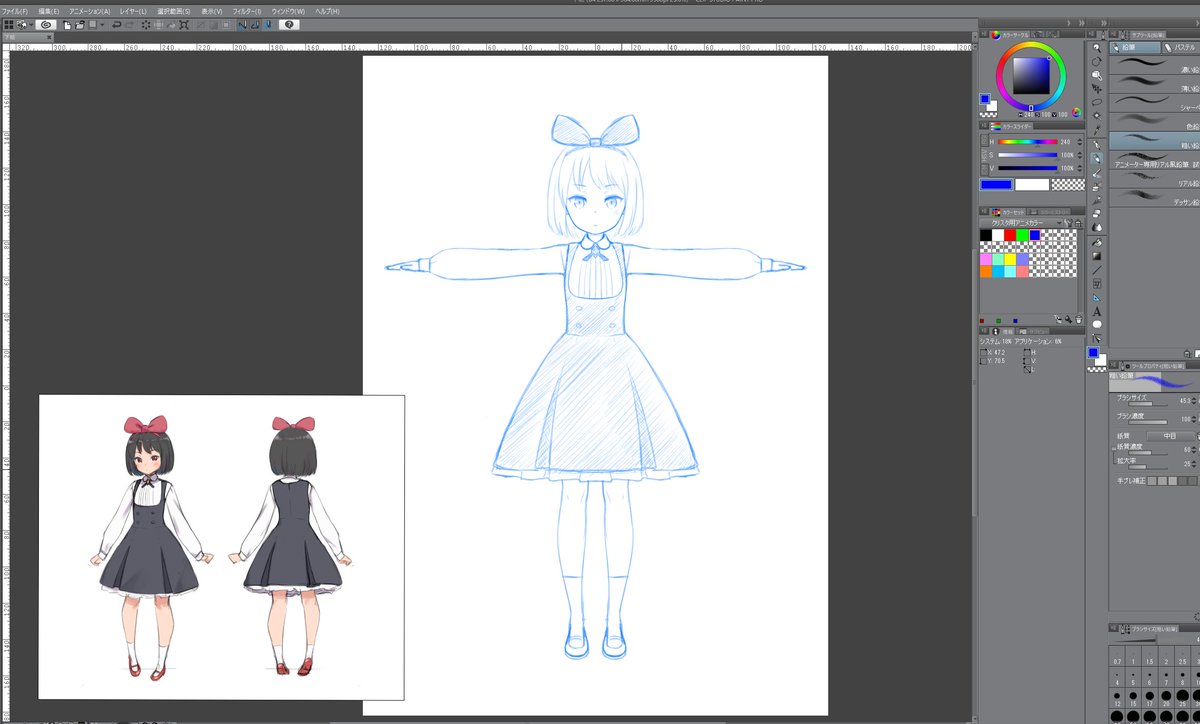1200x724 pixels.
Task: Click the Undo arrow icon
Action: coord(117,25)
